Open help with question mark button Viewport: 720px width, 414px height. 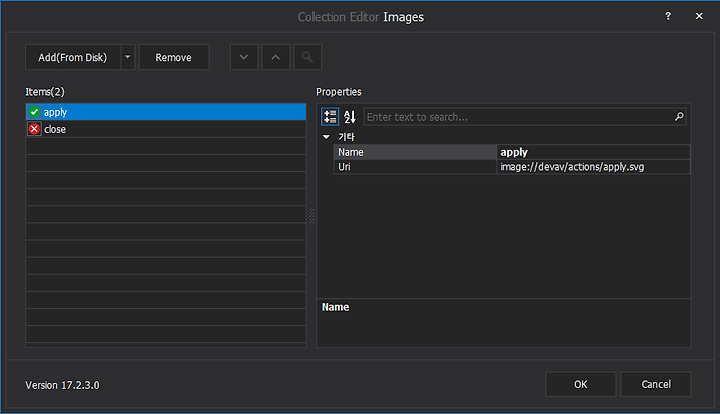[668, 17]
